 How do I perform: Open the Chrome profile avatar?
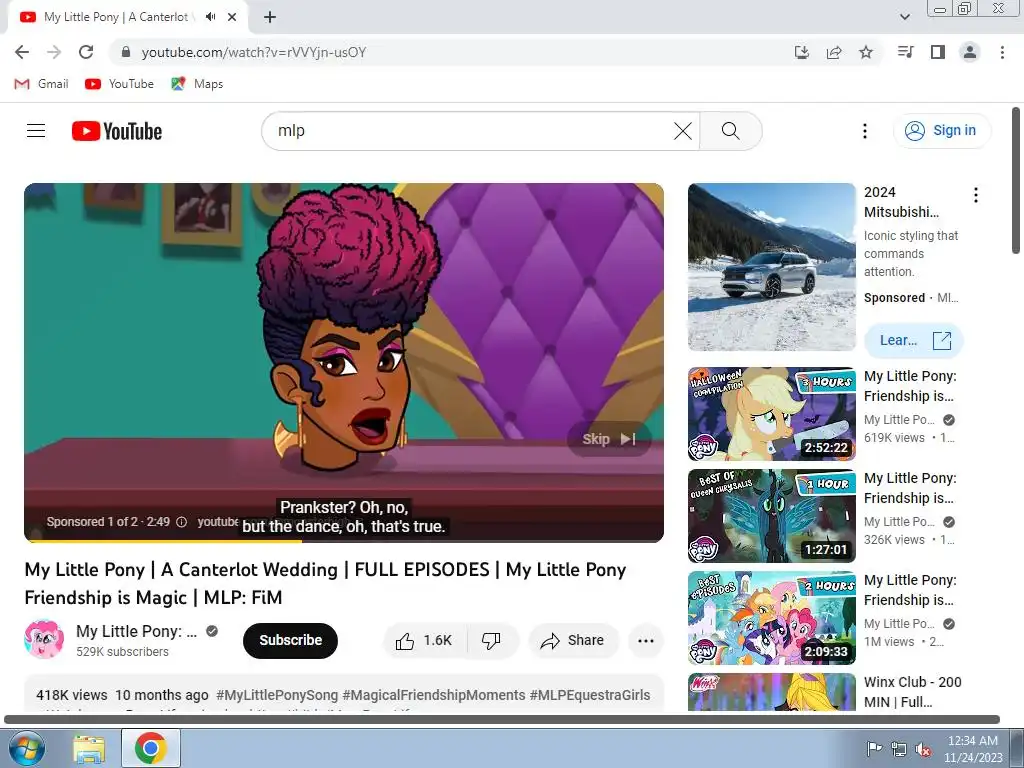[x=970, y=52]
